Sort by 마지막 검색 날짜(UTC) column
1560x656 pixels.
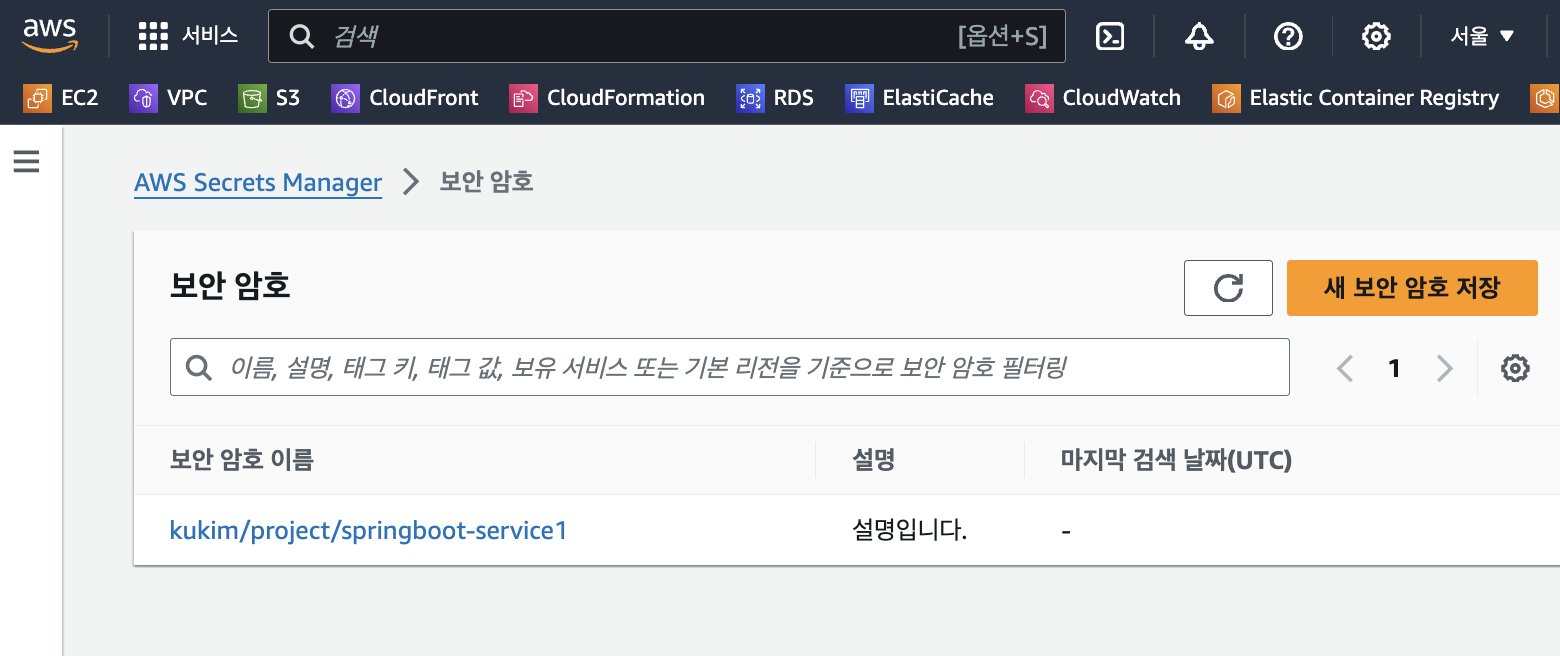click(1176, 460)
